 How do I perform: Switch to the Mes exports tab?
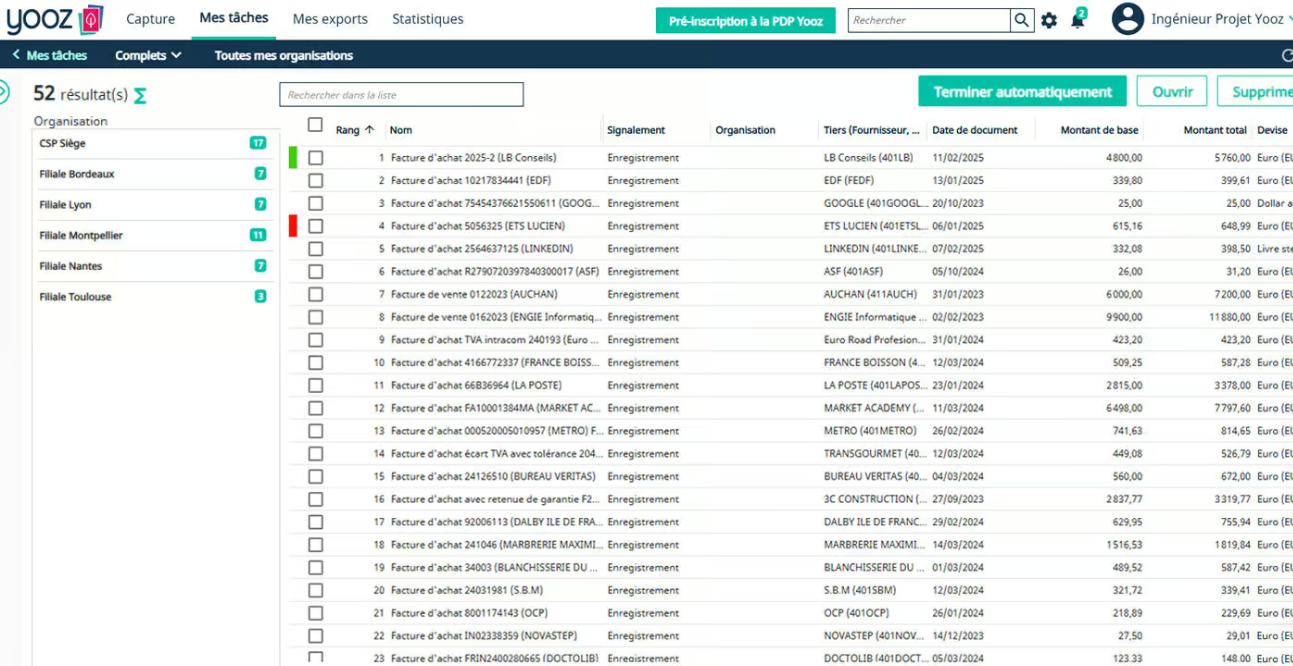(330, 19)
